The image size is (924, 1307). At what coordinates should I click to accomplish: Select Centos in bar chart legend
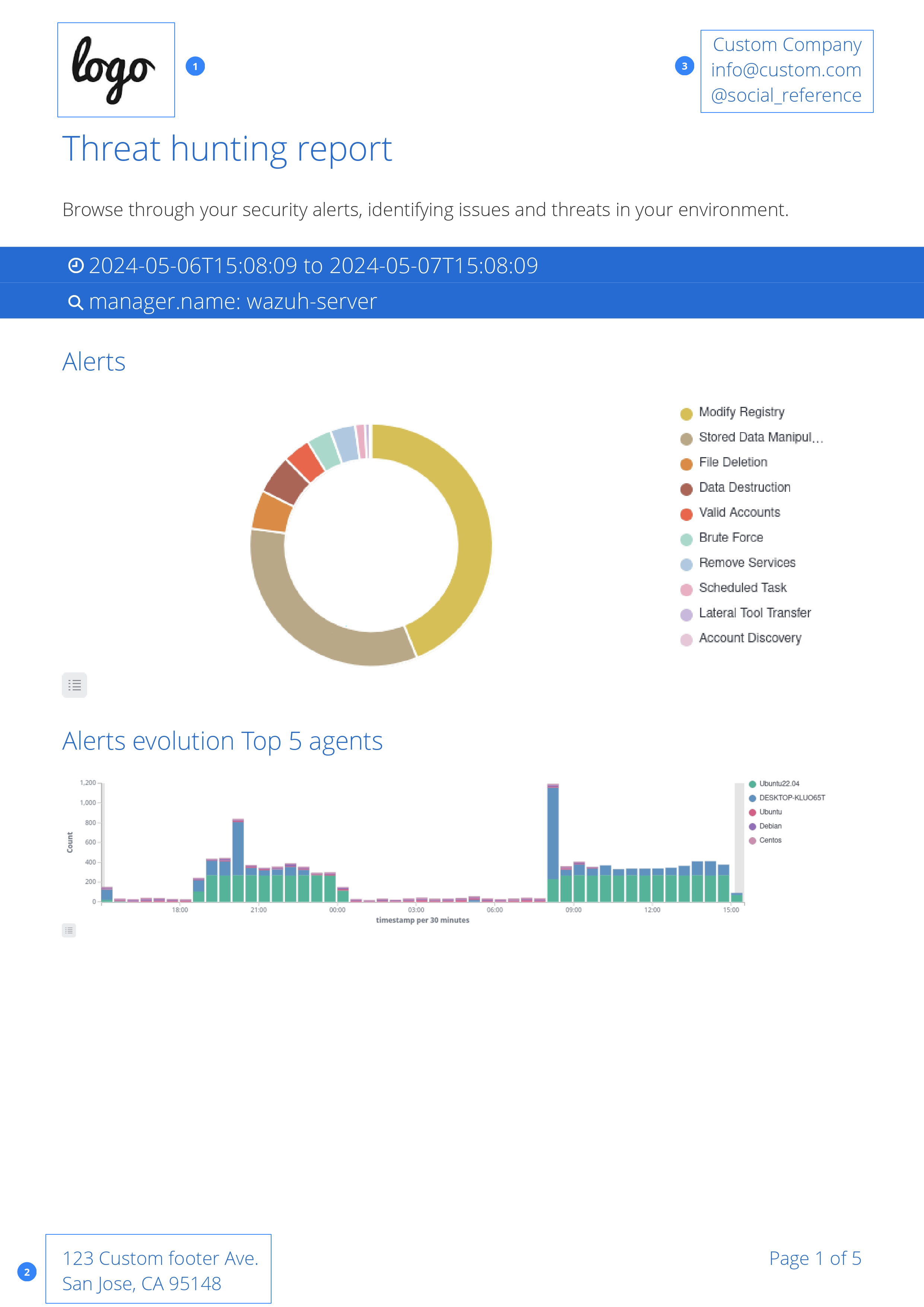tap(770, 840)
